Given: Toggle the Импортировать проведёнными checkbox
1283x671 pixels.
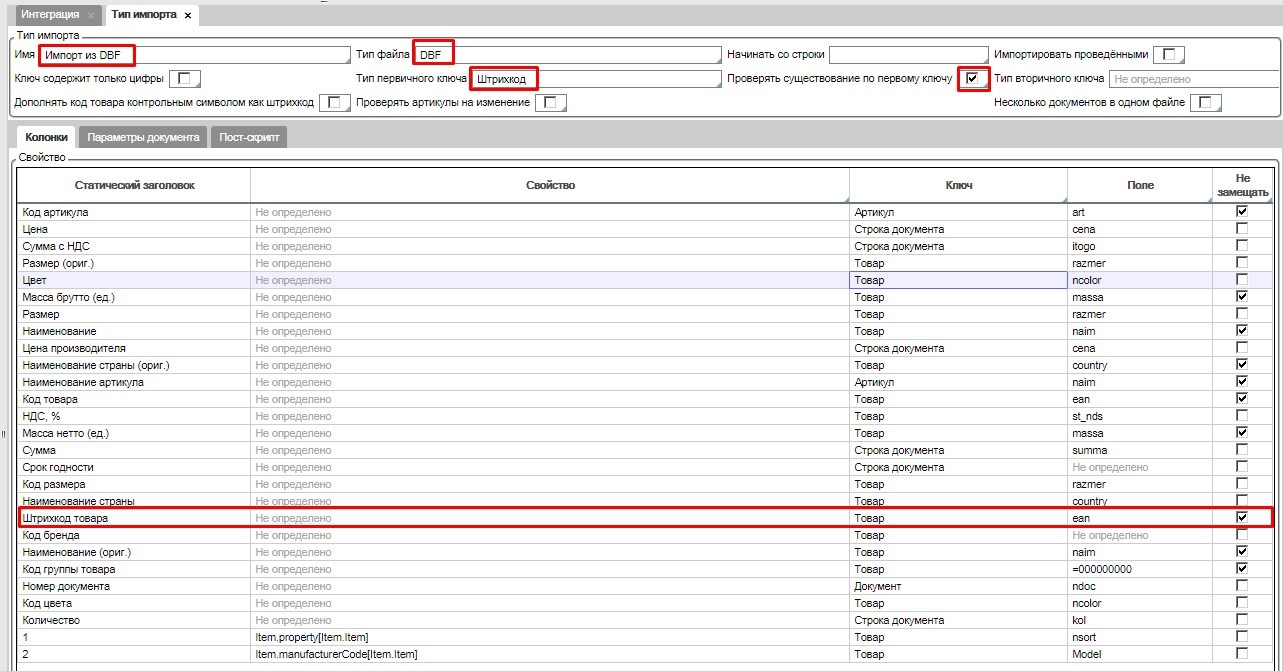Looking at the screenshot, I should pos(1169,54).
